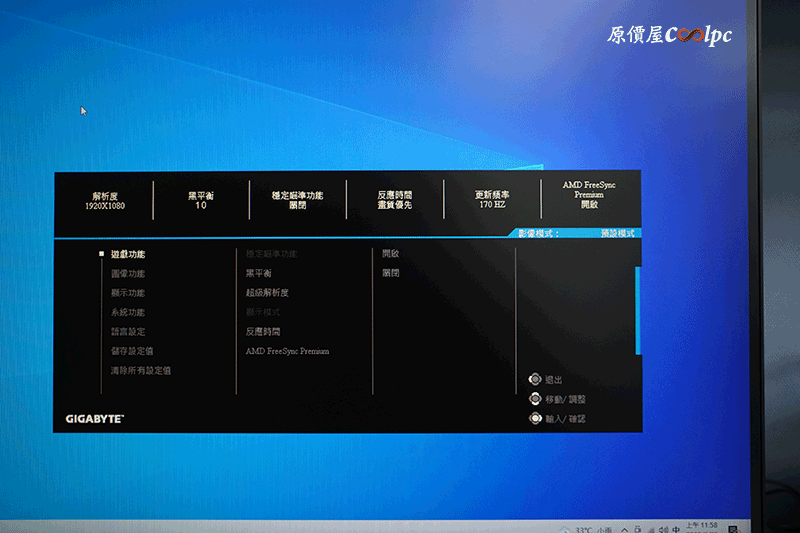This screenshot has width=800, height=533.
Task: Select the 黑平衡 submenu item
Action: coord(258,273)
